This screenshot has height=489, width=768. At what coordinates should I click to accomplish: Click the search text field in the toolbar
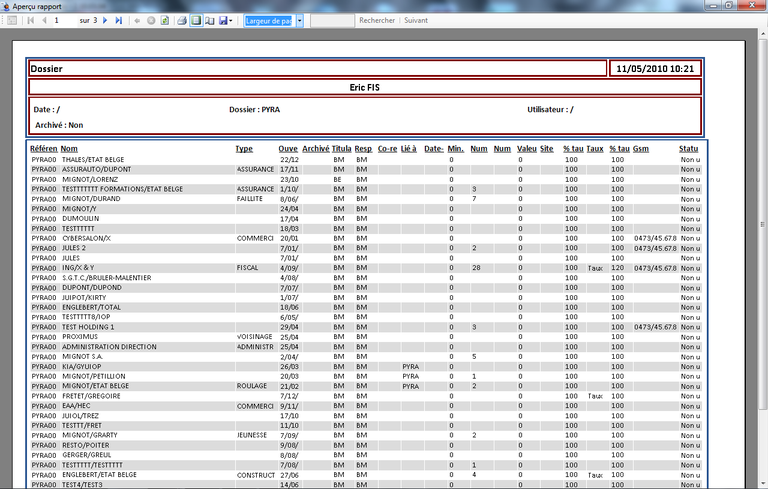332,20
